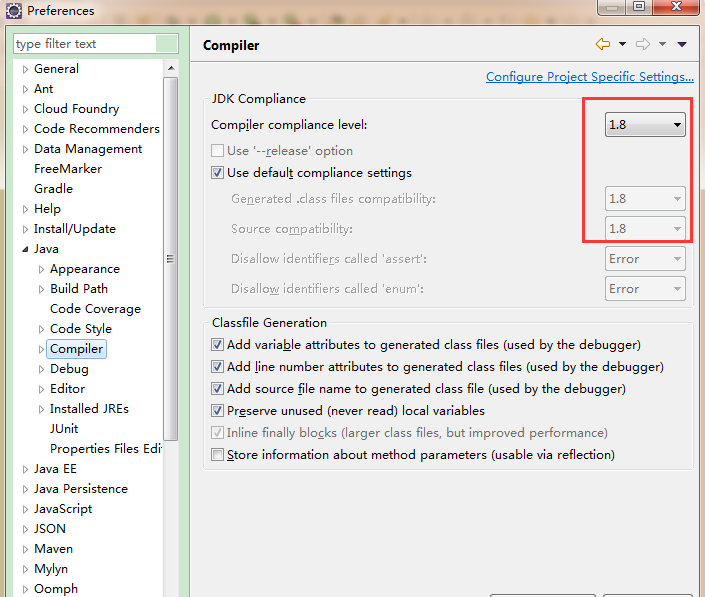Open Generated .class files compatibility dropdown

coord(645,199)
